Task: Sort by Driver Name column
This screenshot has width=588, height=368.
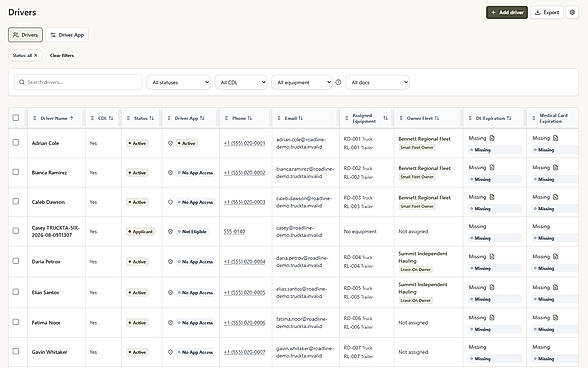Action: [57, 118]
